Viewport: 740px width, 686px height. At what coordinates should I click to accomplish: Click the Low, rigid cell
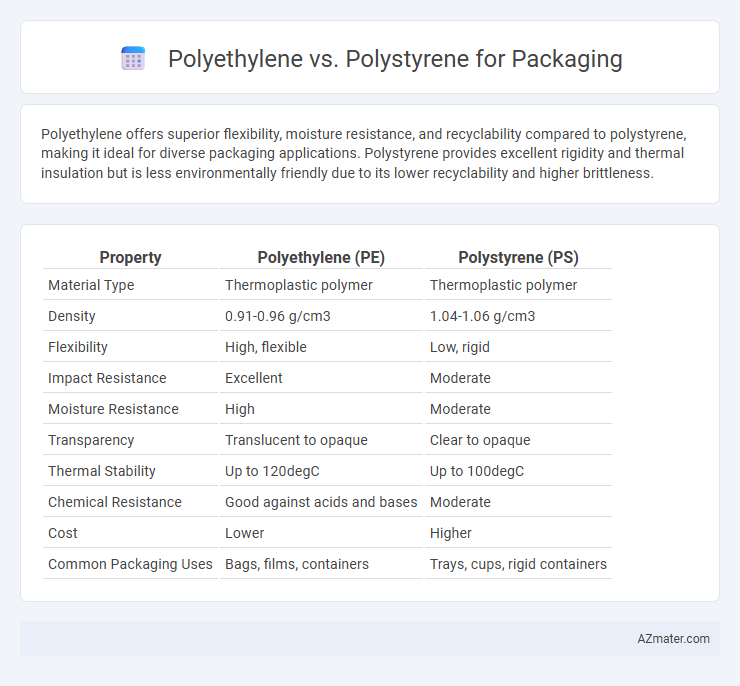(460, 347)
